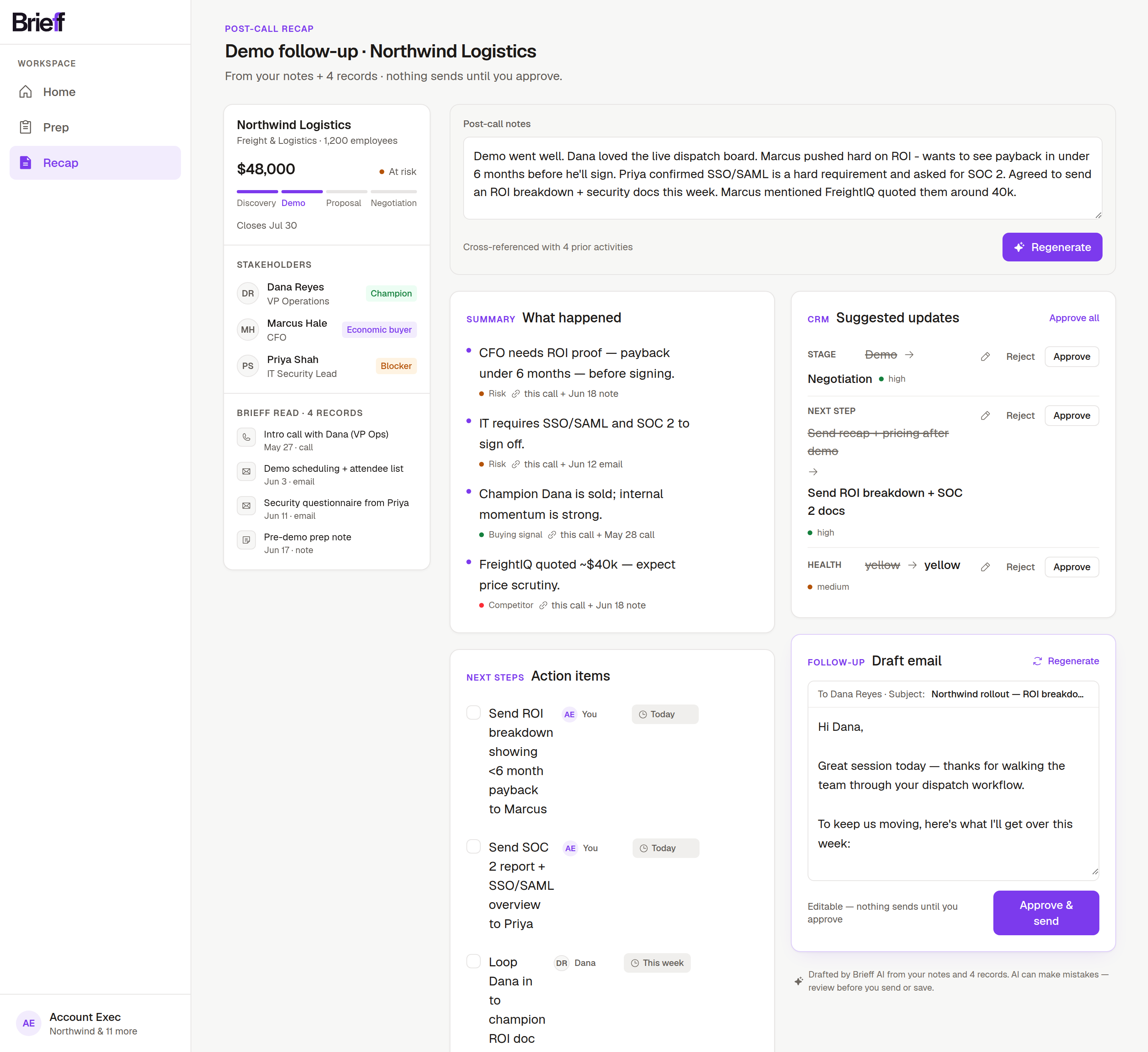Approve the Stage update
Image resolution: width=1148 pixels, height=1052 pixels.
[x=1071, y=356]
